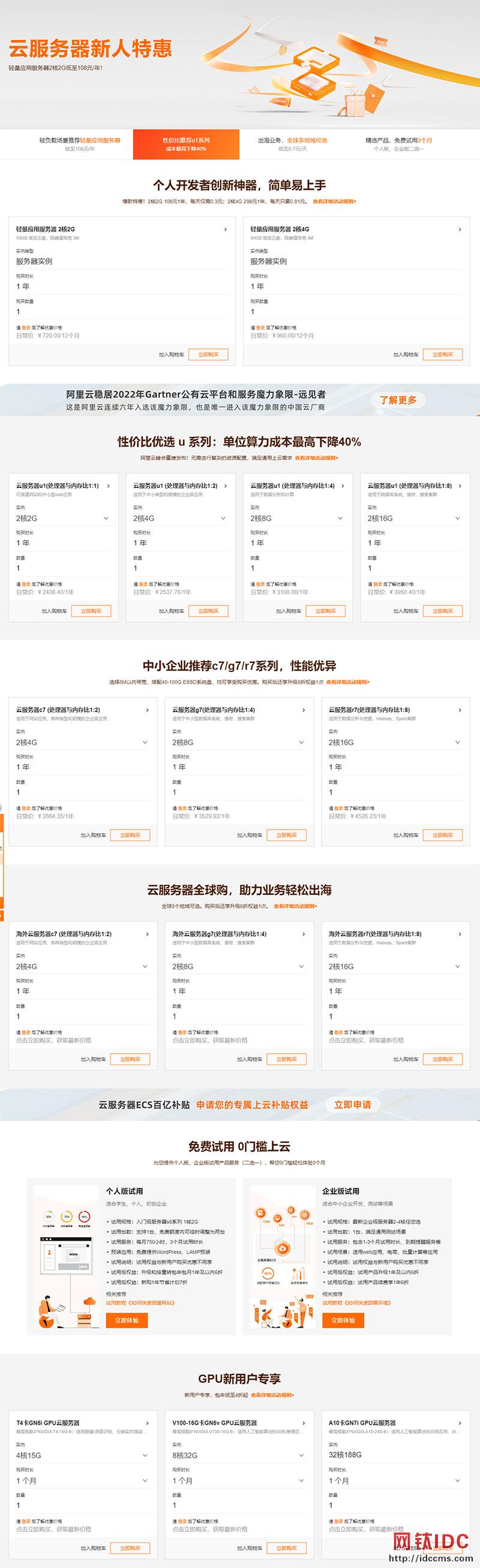The width and height of the screenshot is (480, 1568).
Task: Open arrow on 云服务器u1 (1:1) card
Action: (109, 486)
